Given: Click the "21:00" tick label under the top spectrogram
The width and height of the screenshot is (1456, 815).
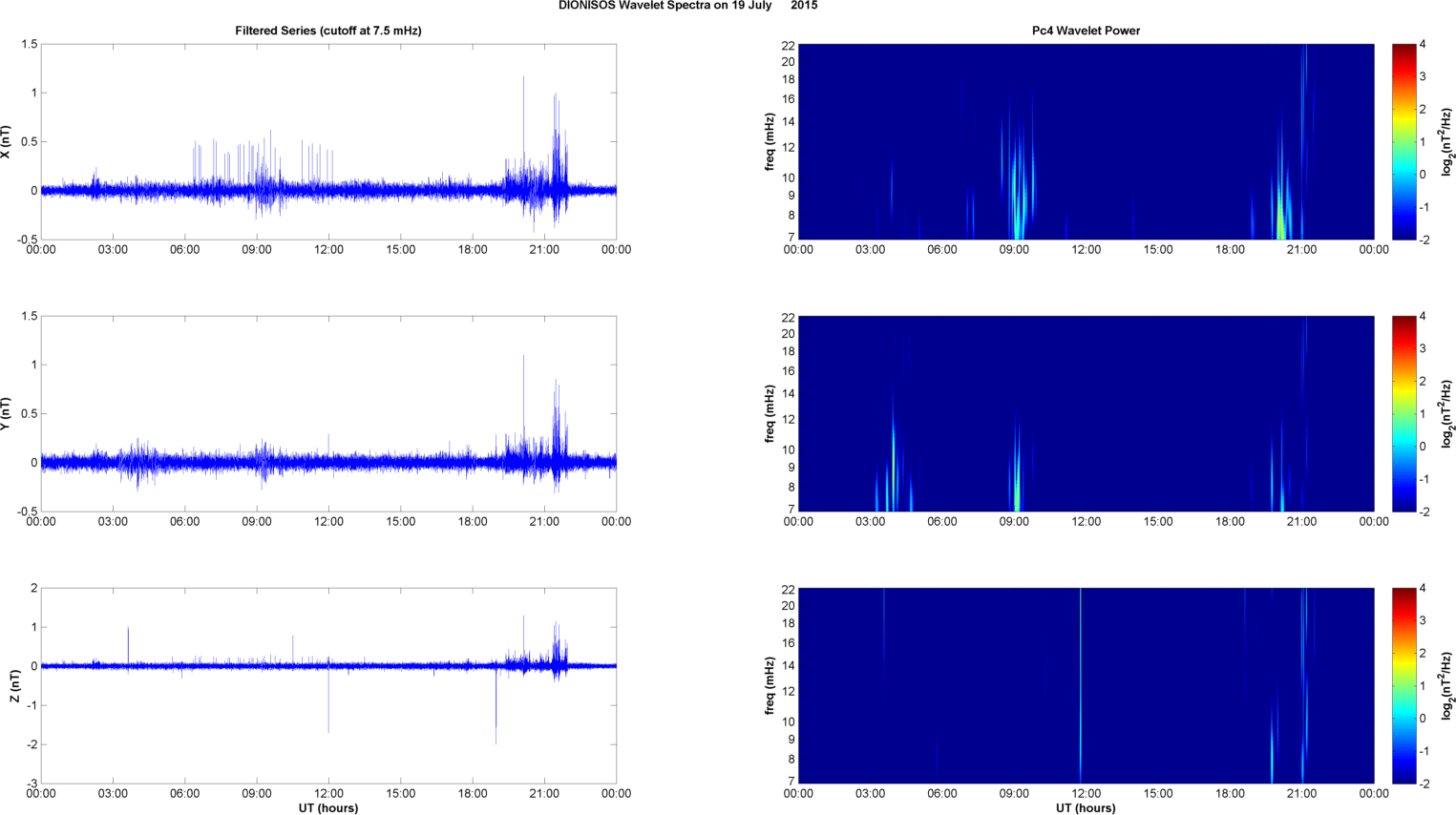Looking at the screenshot, I should click(x=1301, y=250).
